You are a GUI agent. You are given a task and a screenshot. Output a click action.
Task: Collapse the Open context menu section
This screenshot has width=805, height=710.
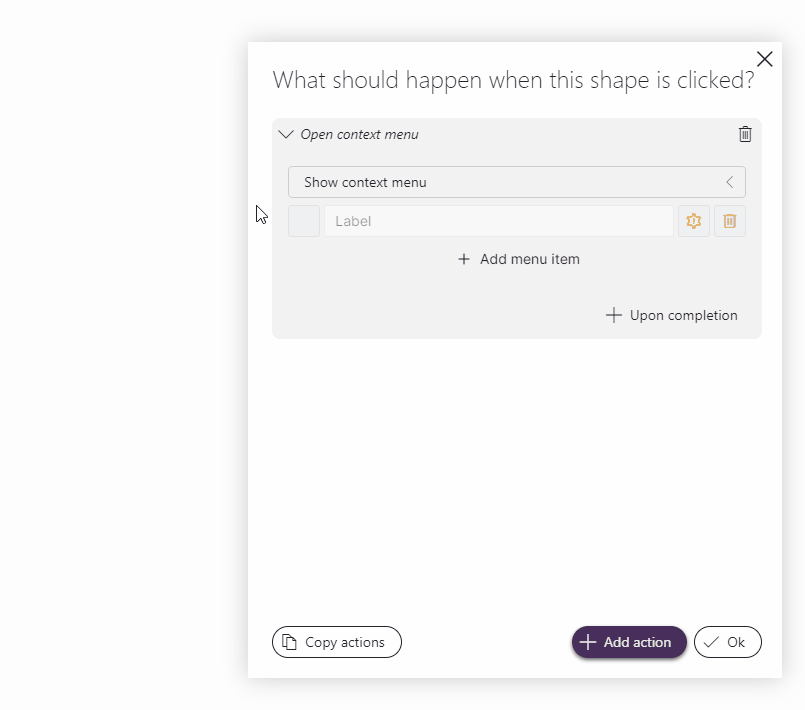[x=286, y=133]
